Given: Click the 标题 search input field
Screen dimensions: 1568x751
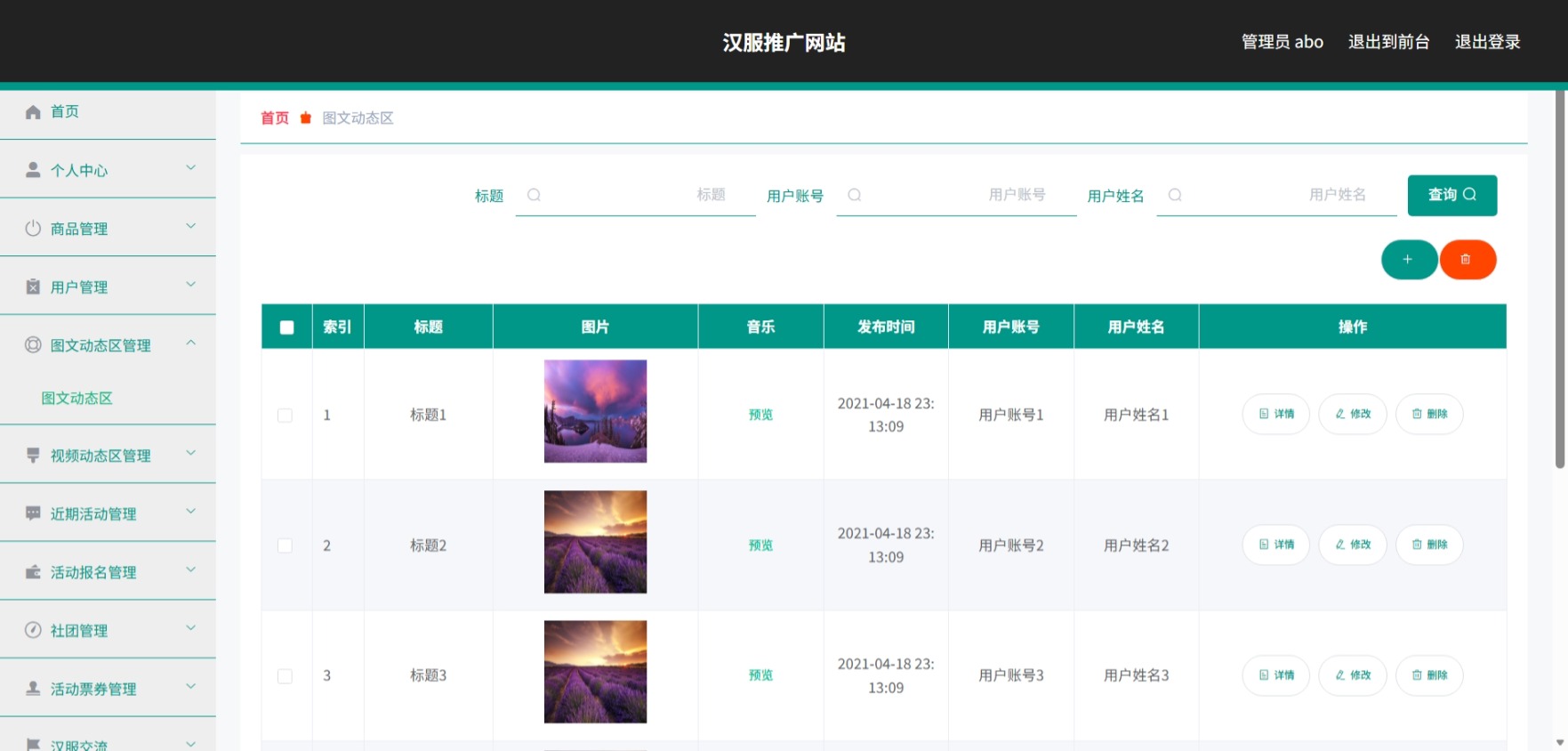Looking at the screenshot, I should pos(635,195).
